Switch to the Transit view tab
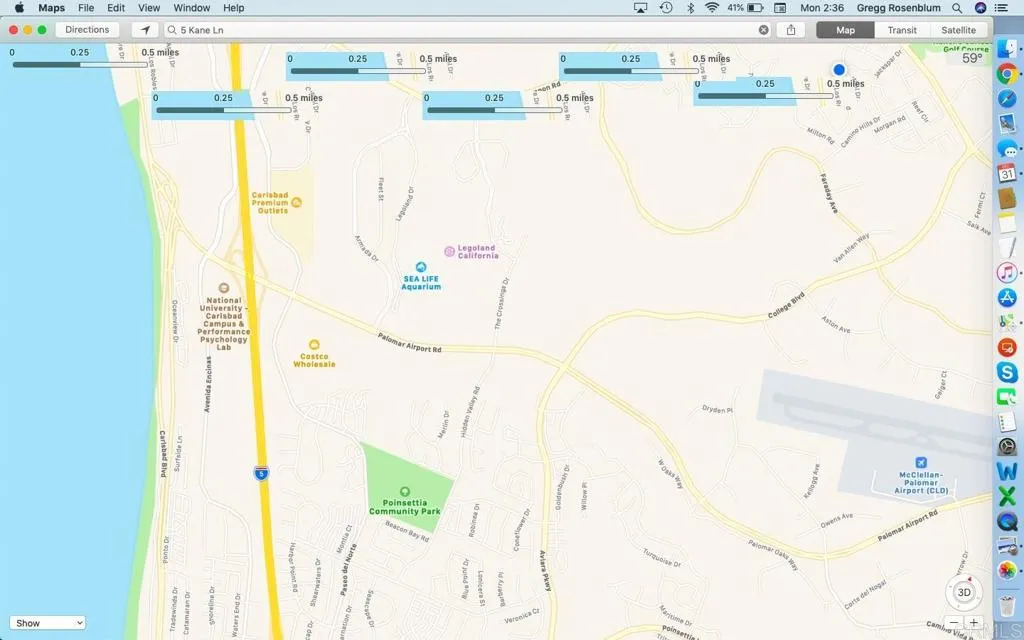 coord(902,30)
